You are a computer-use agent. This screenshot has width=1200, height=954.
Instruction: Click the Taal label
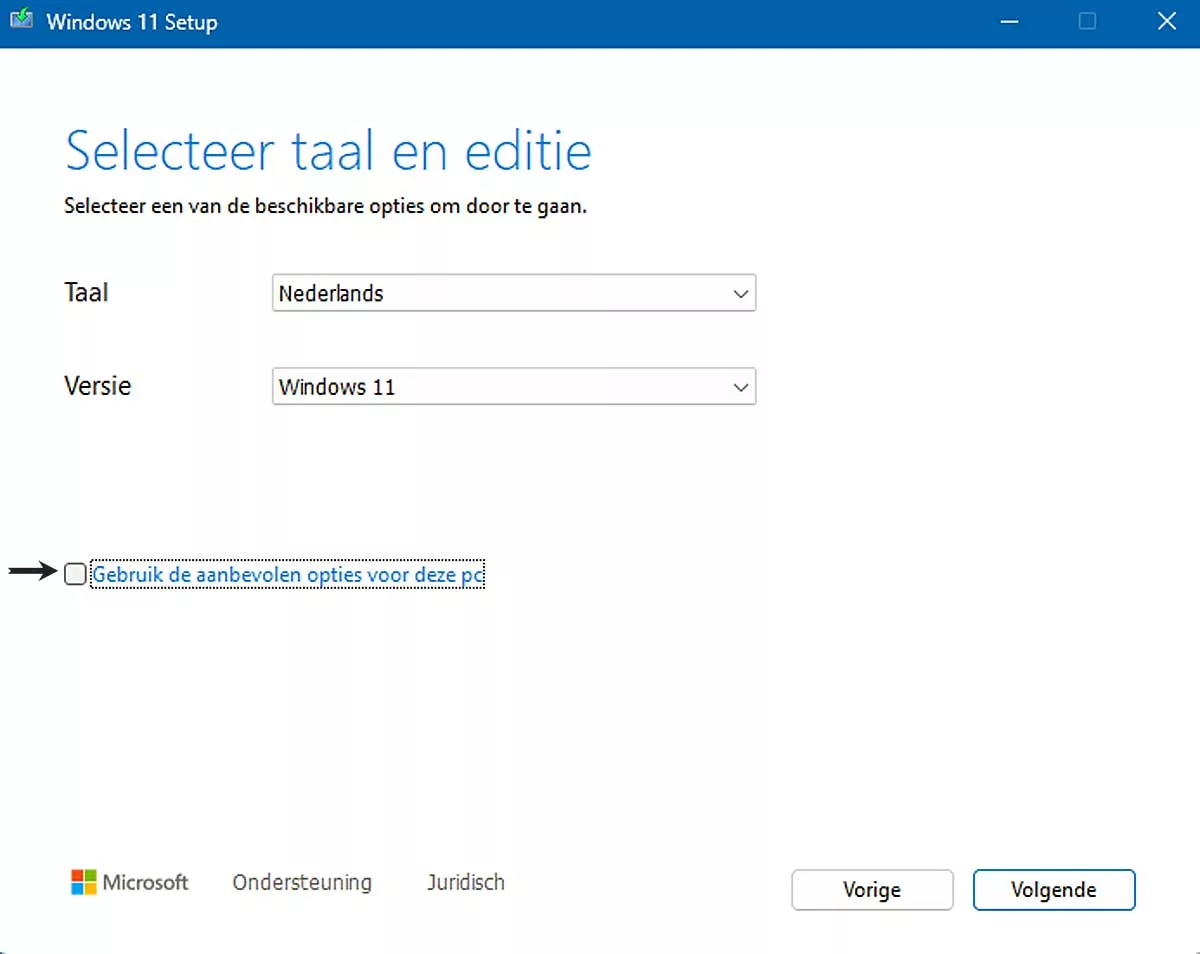(86, 293)
